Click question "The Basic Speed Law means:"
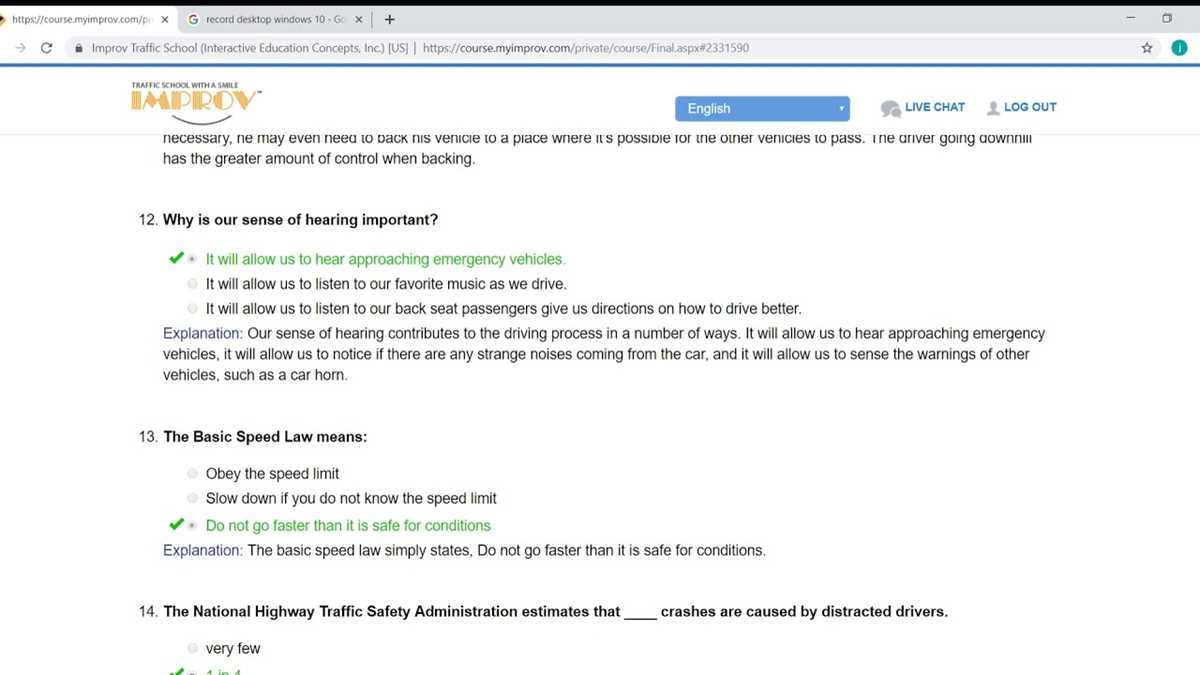1200x675 pixels. point(265,437)
